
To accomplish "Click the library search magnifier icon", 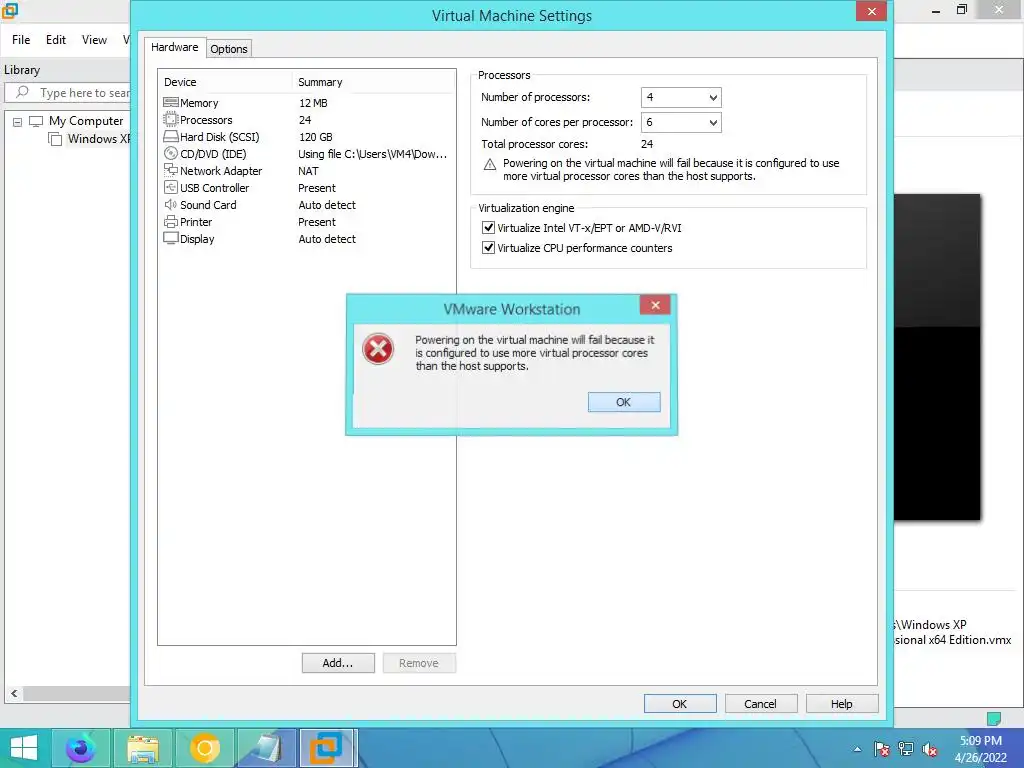I will click(22, 92).
